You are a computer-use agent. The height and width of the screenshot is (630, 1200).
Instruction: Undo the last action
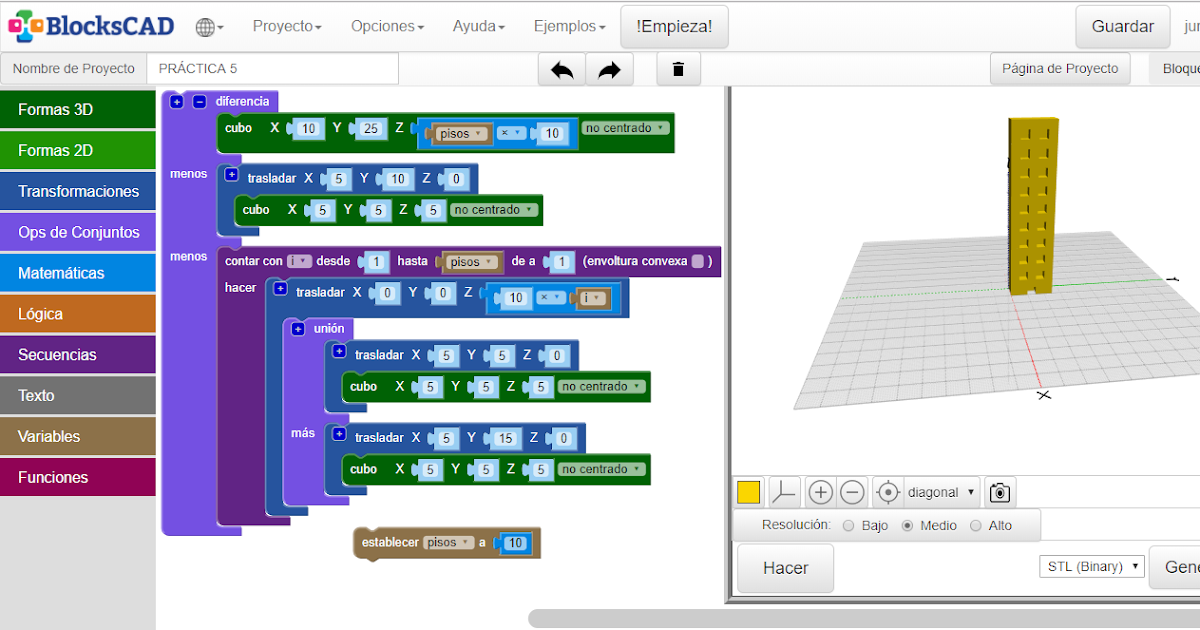pos(561,68)
